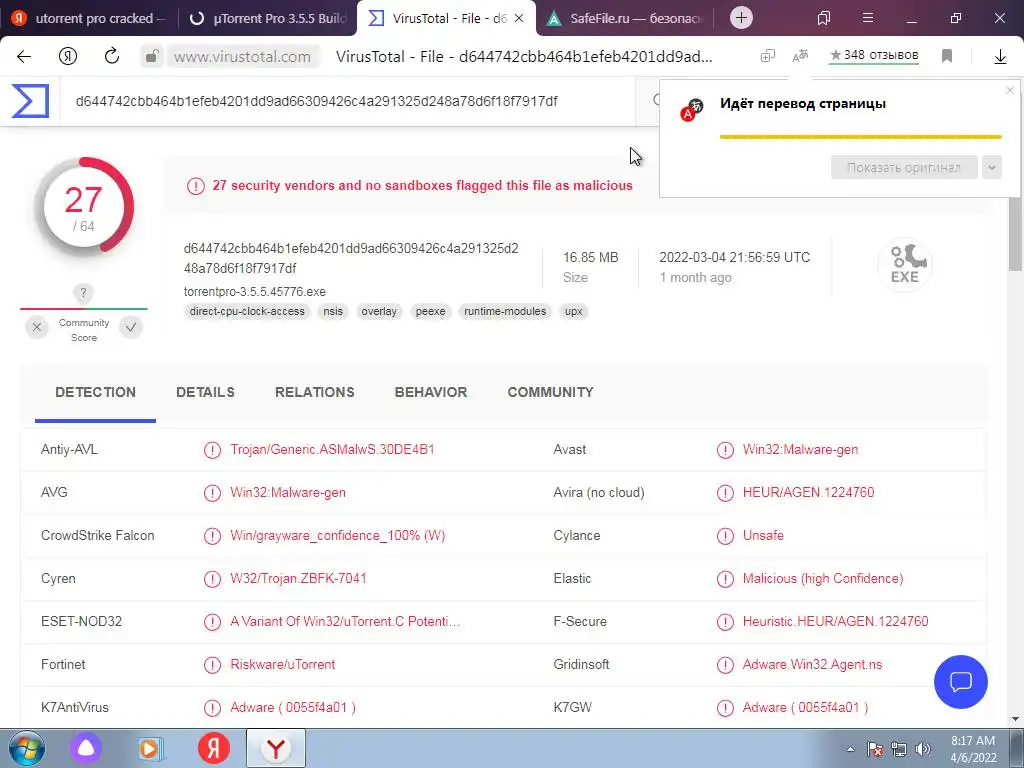Click the bookmarks collection icon in title bar
Image resolution: width=1024 pixels, height=768 pixels.
click(824, 18)
